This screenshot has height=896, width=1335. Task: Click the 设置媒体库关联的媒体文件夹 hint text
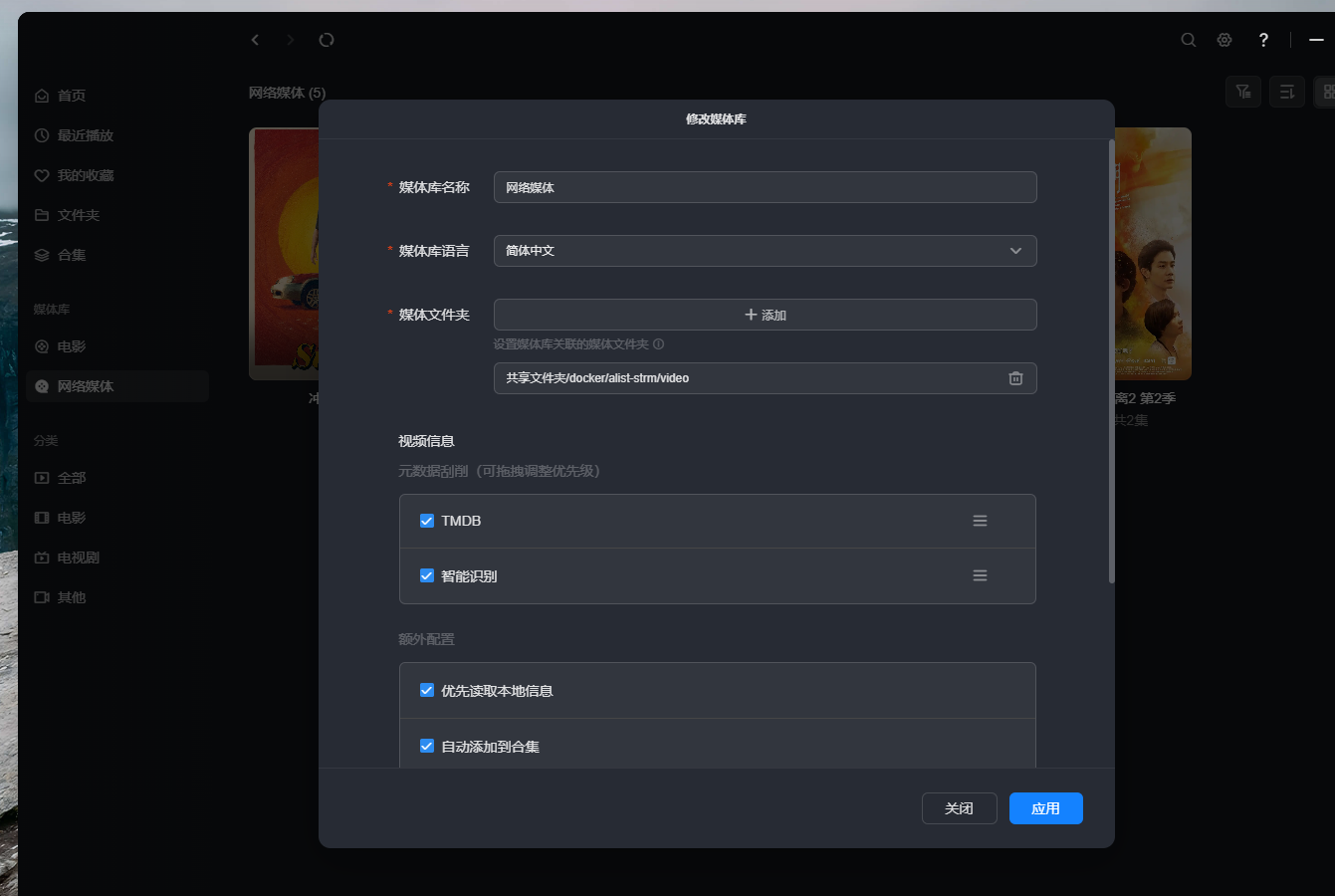(571, 344)
